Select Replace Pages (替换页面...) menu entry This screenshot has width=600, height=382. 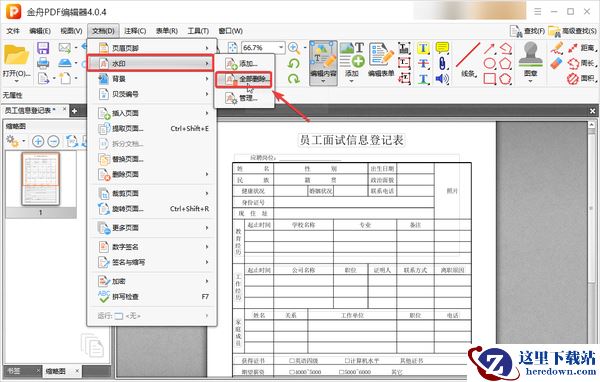tap(152, 159)
